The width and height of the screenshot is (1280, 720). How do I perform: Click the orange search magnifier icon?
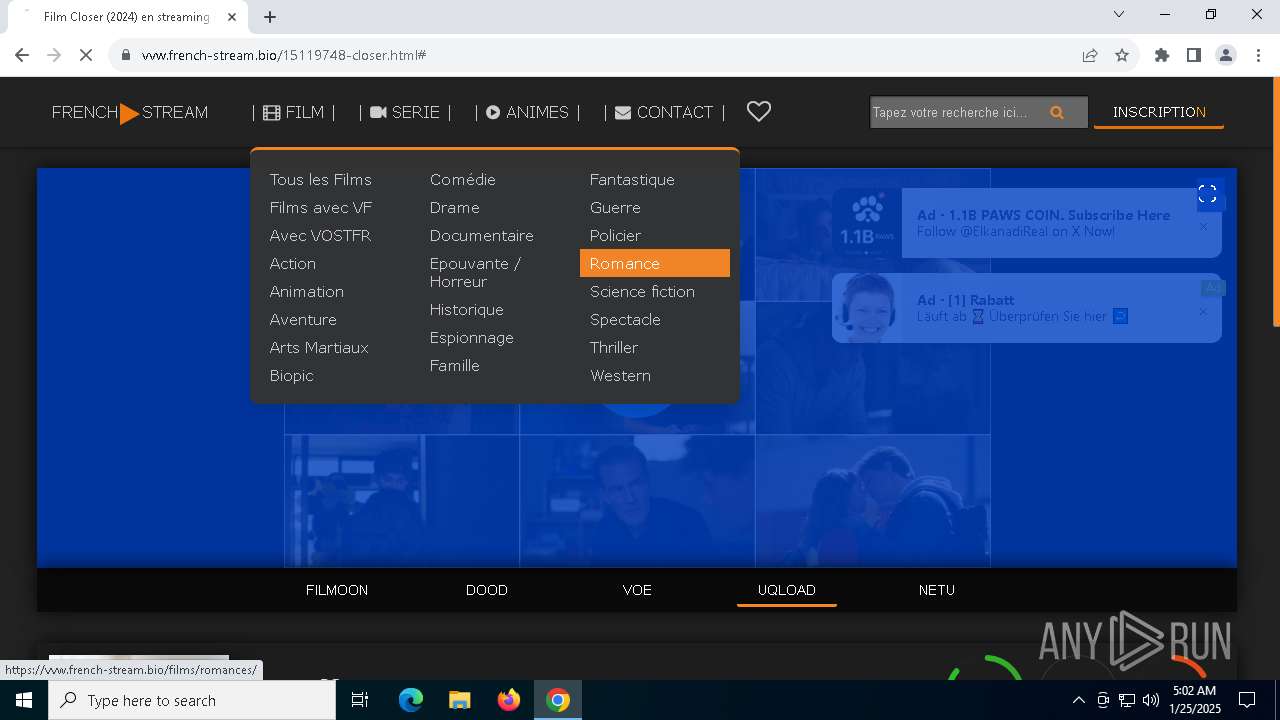1057,113
